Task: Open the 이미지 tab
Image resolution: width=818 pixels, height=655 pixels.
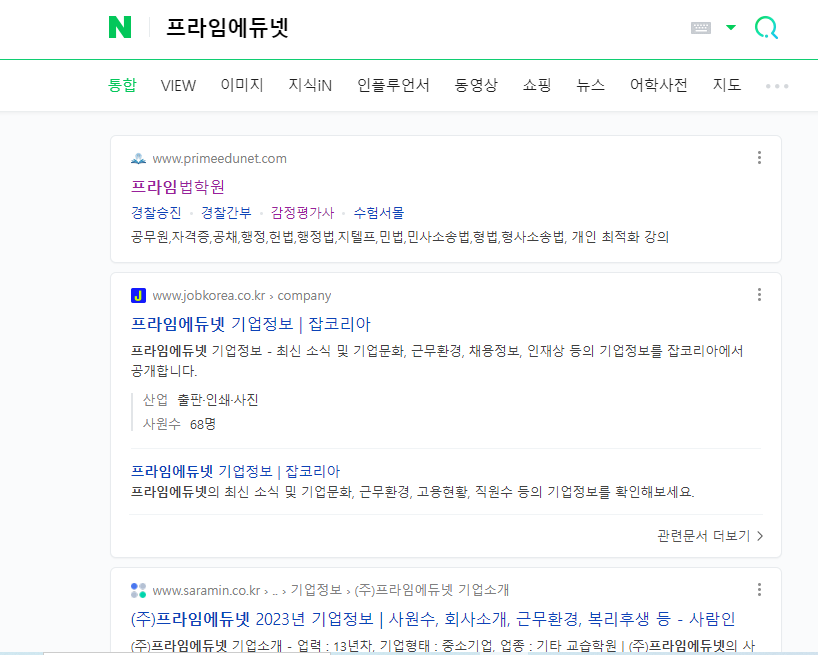Action: coord(242,85)
